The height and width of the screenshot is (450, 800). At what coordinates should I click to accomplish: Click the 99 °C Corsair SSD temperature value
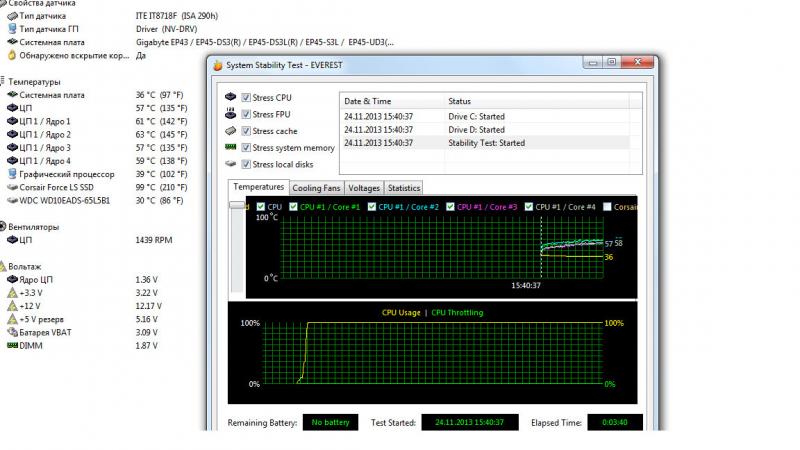[161, 187]
